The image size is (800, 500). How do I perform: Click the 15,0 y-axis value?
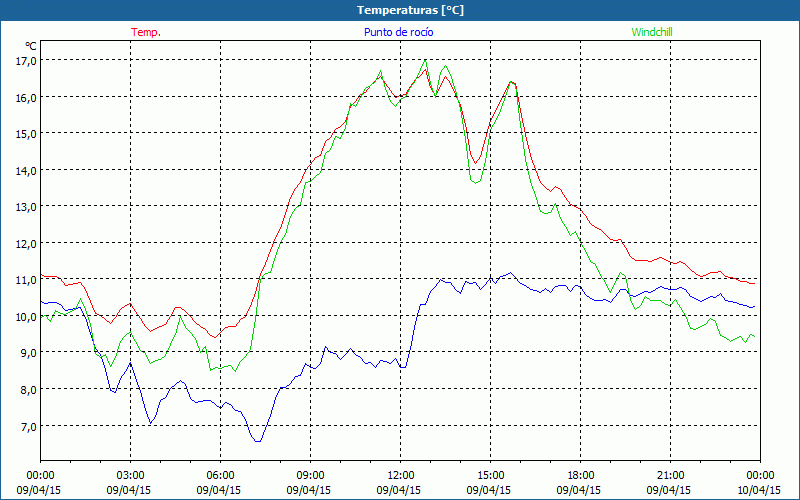pyautogui.click(x=26, y=134)
